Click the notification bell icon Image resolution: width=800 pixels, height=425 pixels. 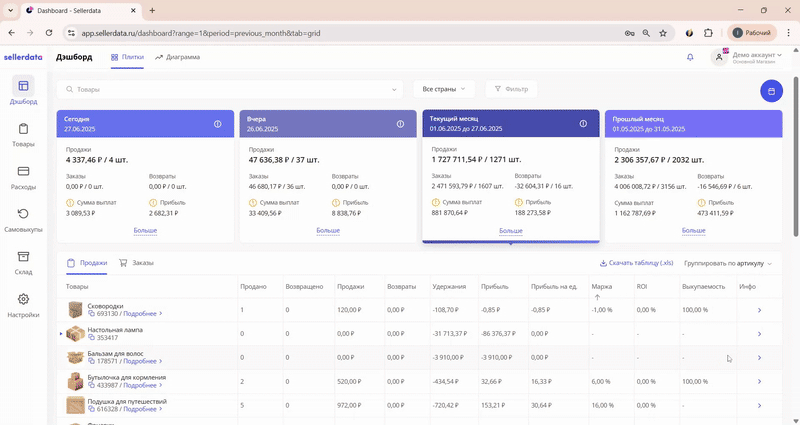(690, 58)
